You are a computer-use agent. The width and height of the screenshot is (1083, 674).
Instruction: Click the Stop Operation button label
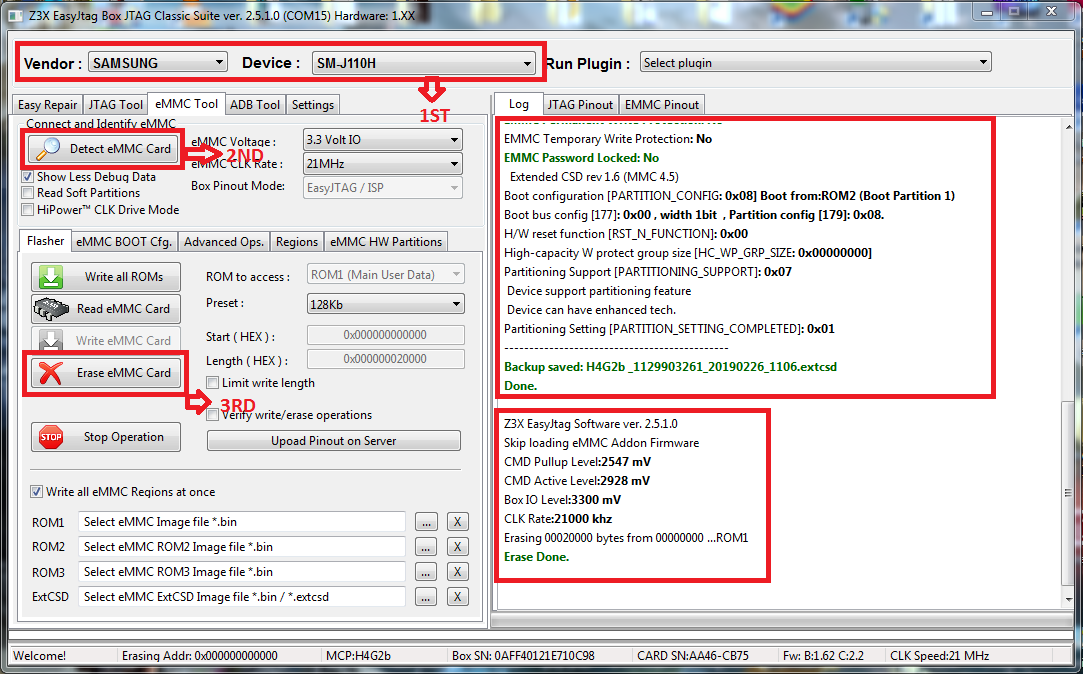pyautogui.click(x=124, y=437)
